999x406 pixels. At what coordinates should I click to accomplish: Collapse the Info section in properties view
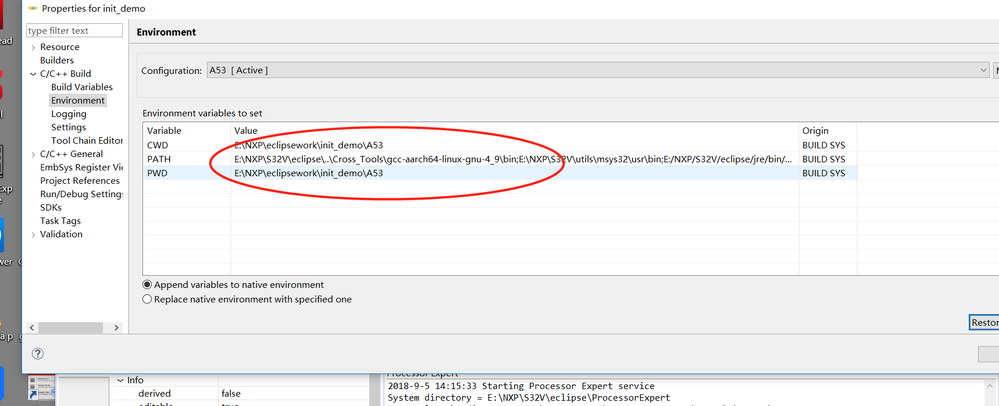click(x=119, y=380)
